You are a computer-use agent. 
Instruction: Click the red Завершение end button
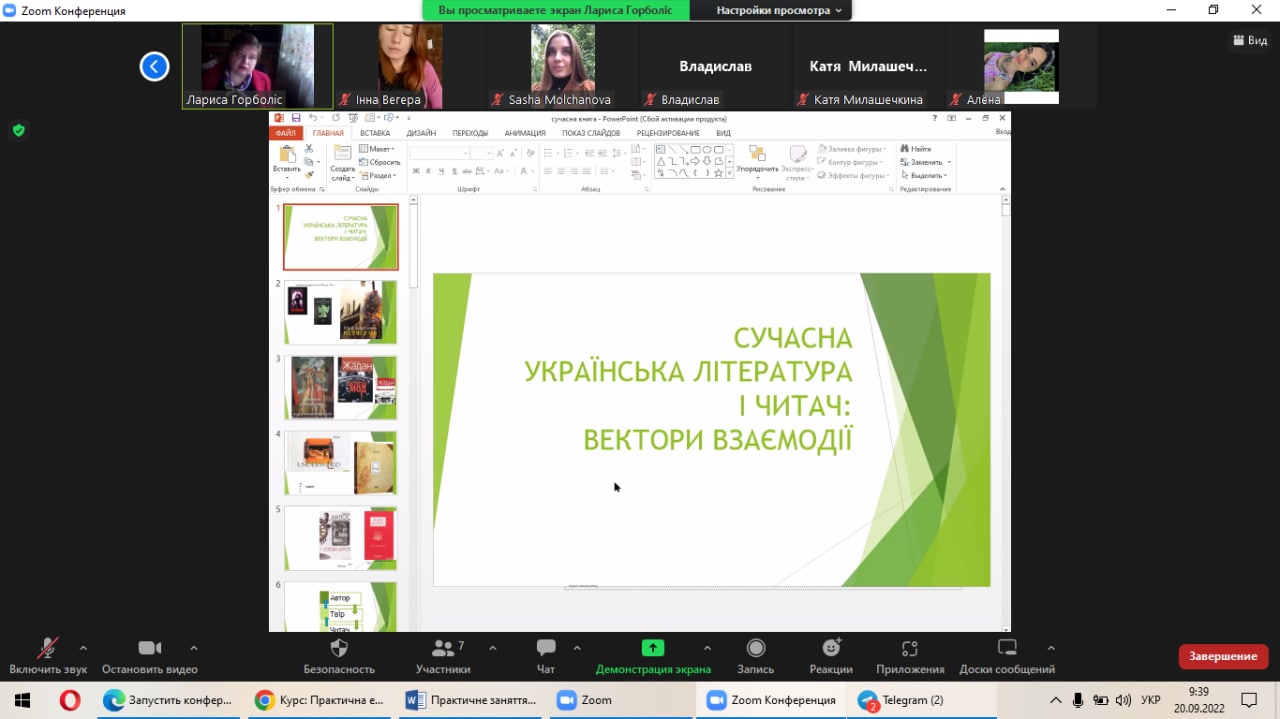pos(1223,656)
